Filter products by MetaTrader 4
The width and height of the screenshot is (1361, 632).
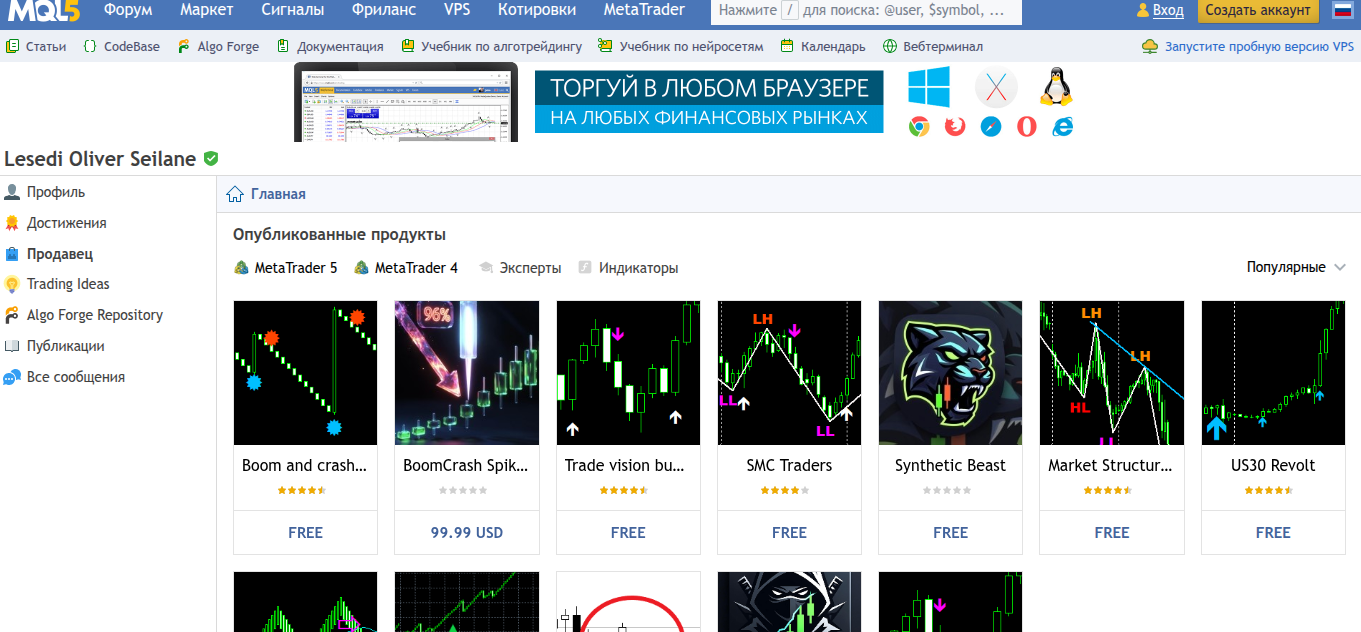pyautogui.click(x=406, y=268)
